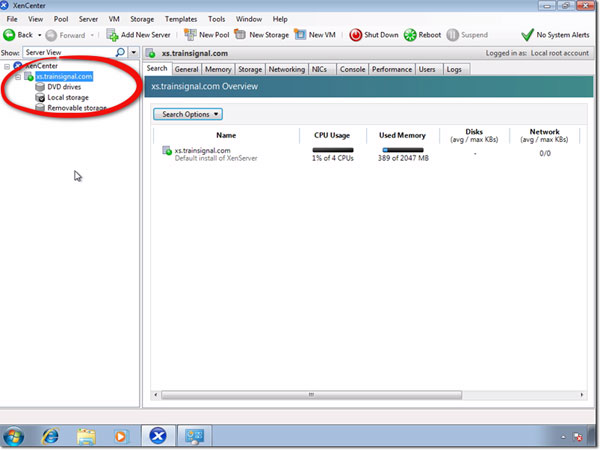Sort by the Disks column header
The image size is (600, 450).
pos(474,135)
